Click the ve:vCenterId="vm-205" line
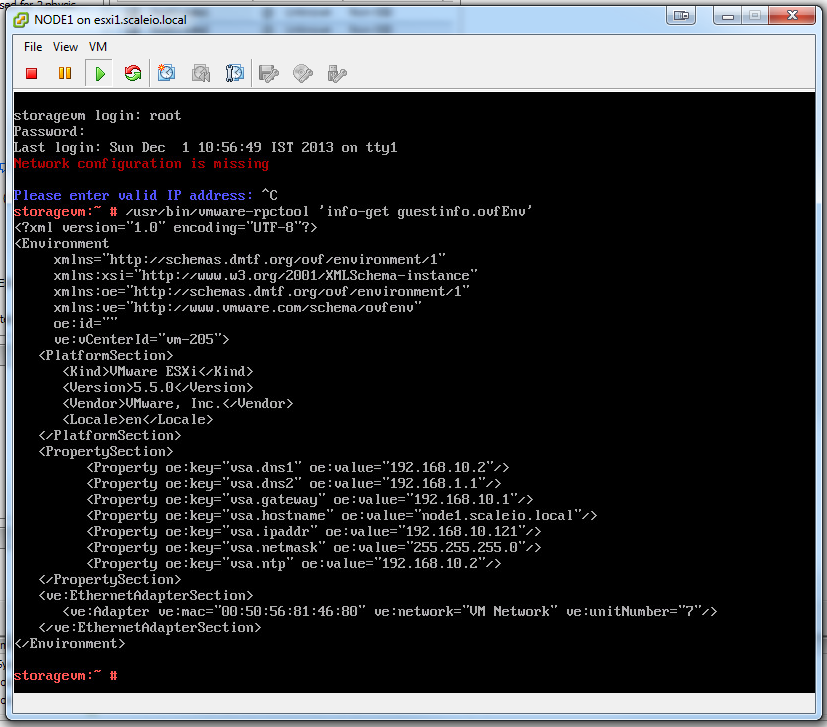This screenshot has width=827, height=727. pos(141,340)
